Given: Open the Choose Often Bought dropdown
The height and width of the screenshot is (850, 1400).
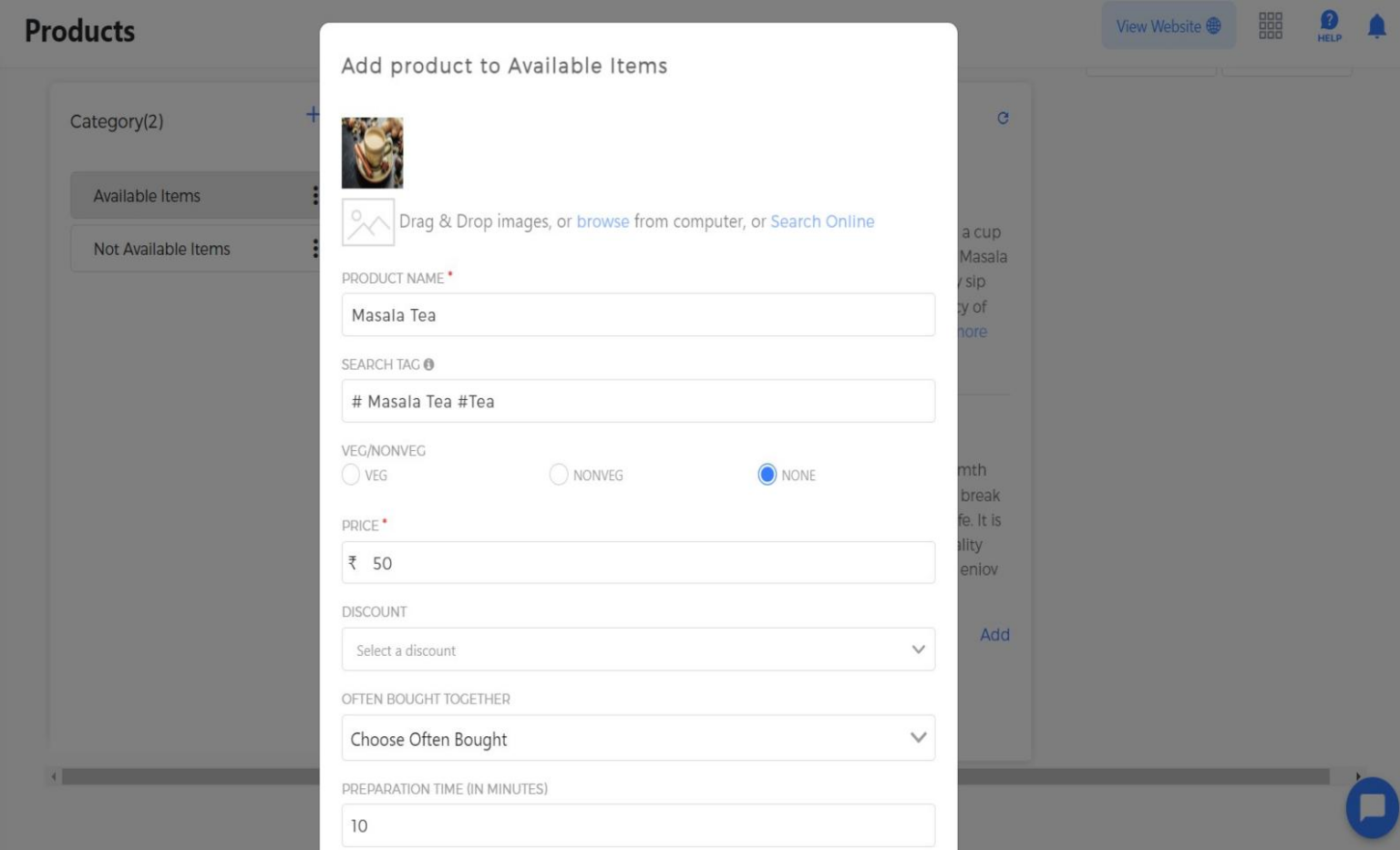Looking at the screenshot, I should tap(638, 738).
